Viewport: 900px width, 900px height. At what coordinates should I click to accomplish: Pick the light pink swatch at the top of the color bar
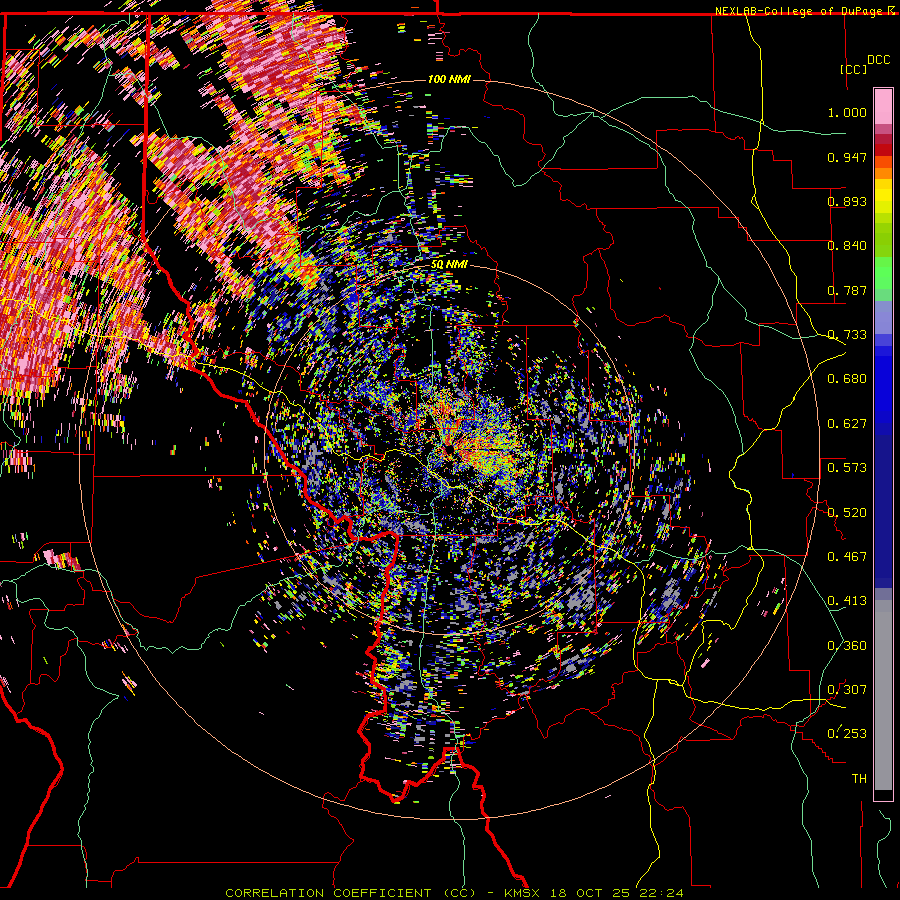883,106
